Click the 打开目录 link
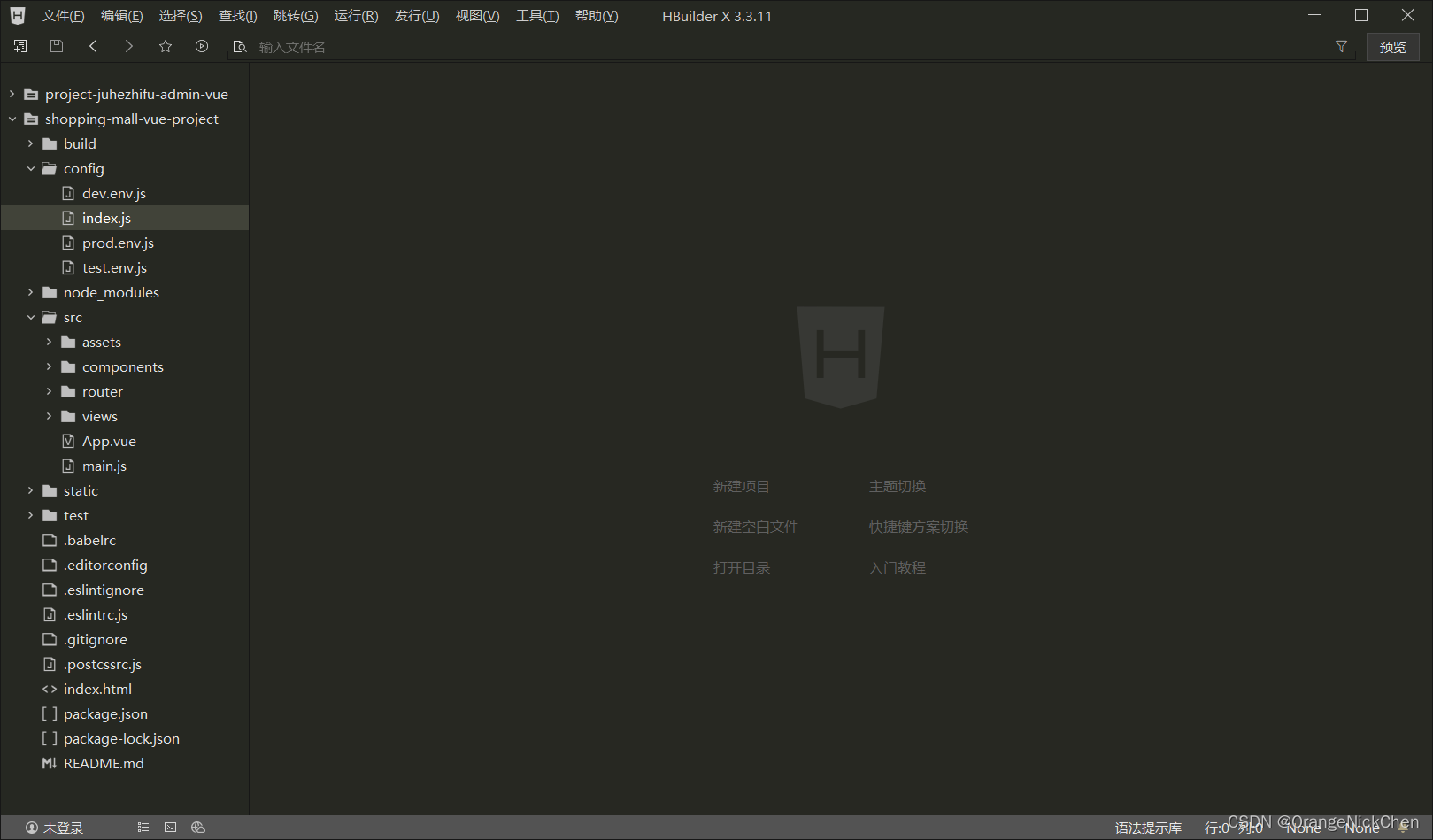This screenshot has width=1433, height=840. coord(742,567)
